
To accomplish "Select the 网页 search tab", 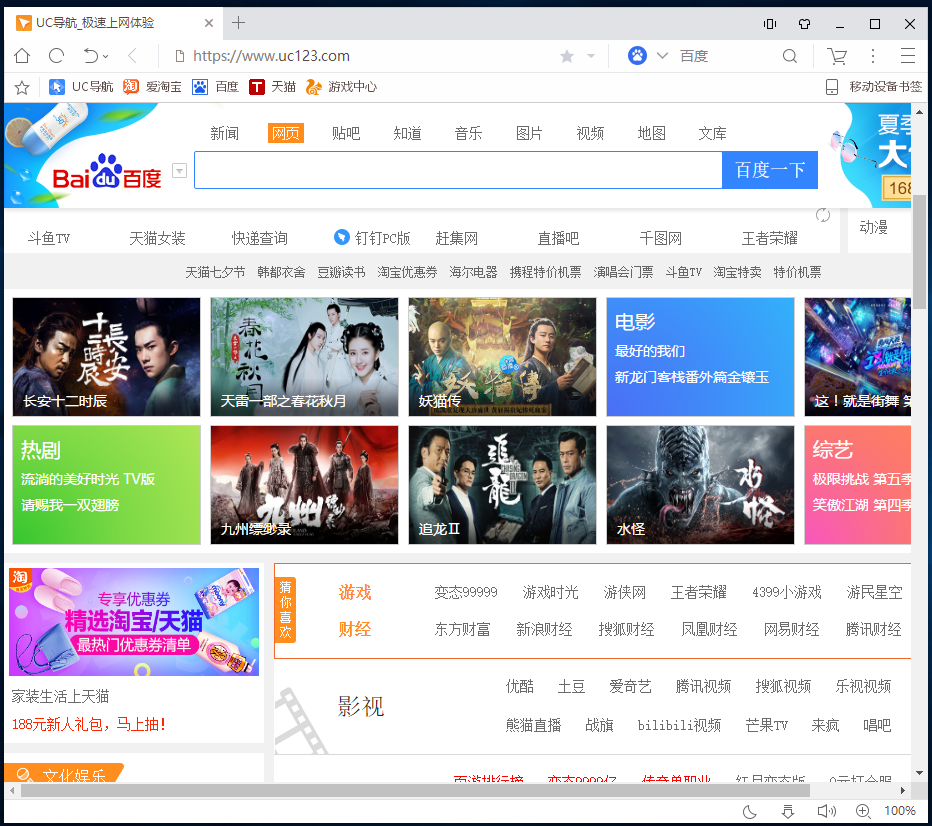I will (286, 133).
